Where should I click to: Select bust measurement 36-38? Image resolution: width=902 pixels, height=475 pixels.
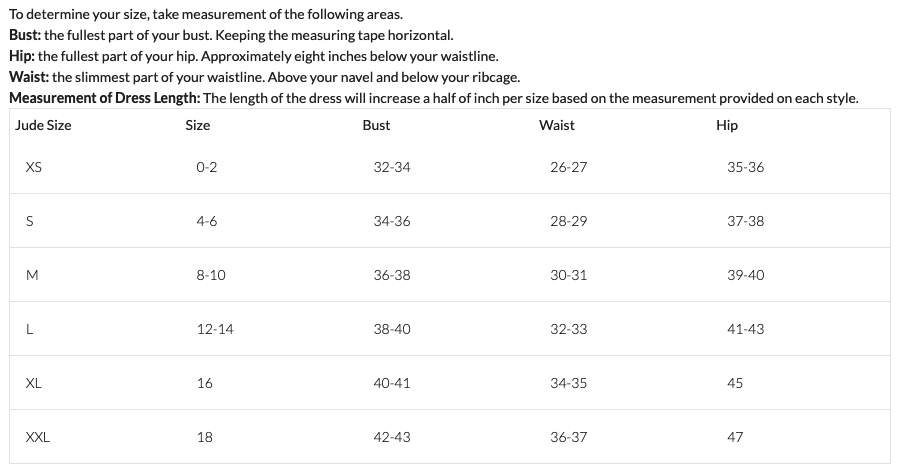coord(392,275)
